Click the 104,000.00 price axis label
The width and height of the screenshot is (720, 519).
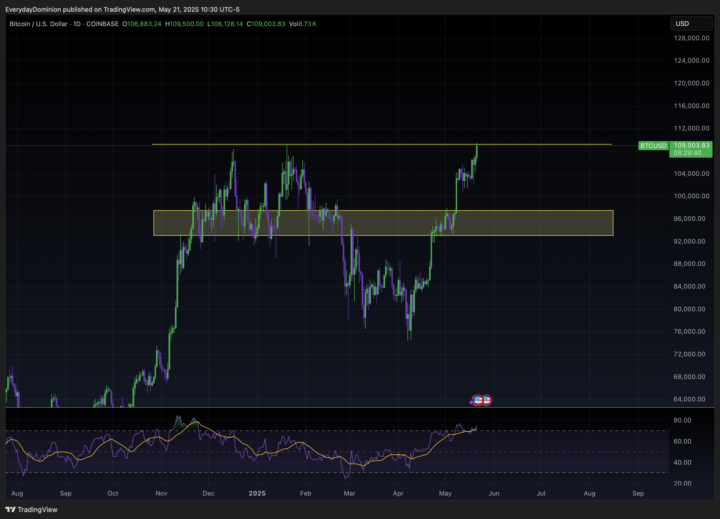coord(691,174)
